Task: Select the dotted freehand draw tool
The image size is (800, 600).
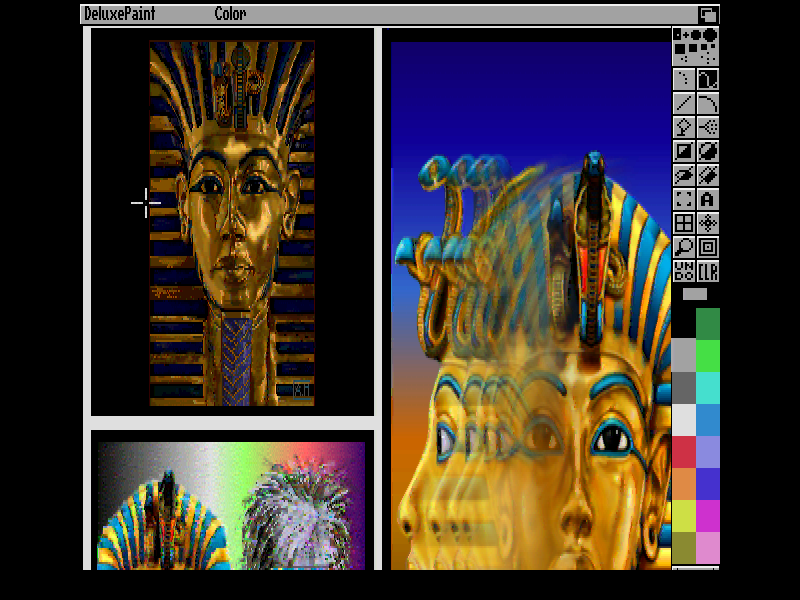Action: click(x=684, y=79)
